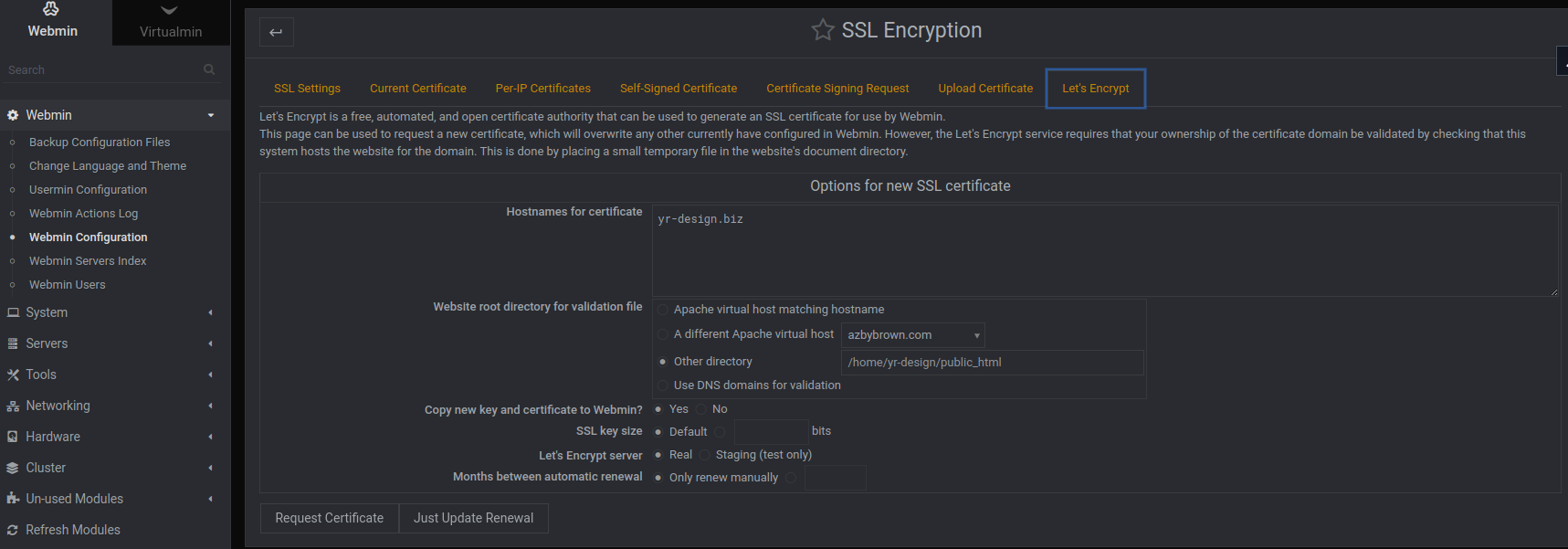Select A different Apache virtual host option
The image size is (1568, 549).
(663, 334)
